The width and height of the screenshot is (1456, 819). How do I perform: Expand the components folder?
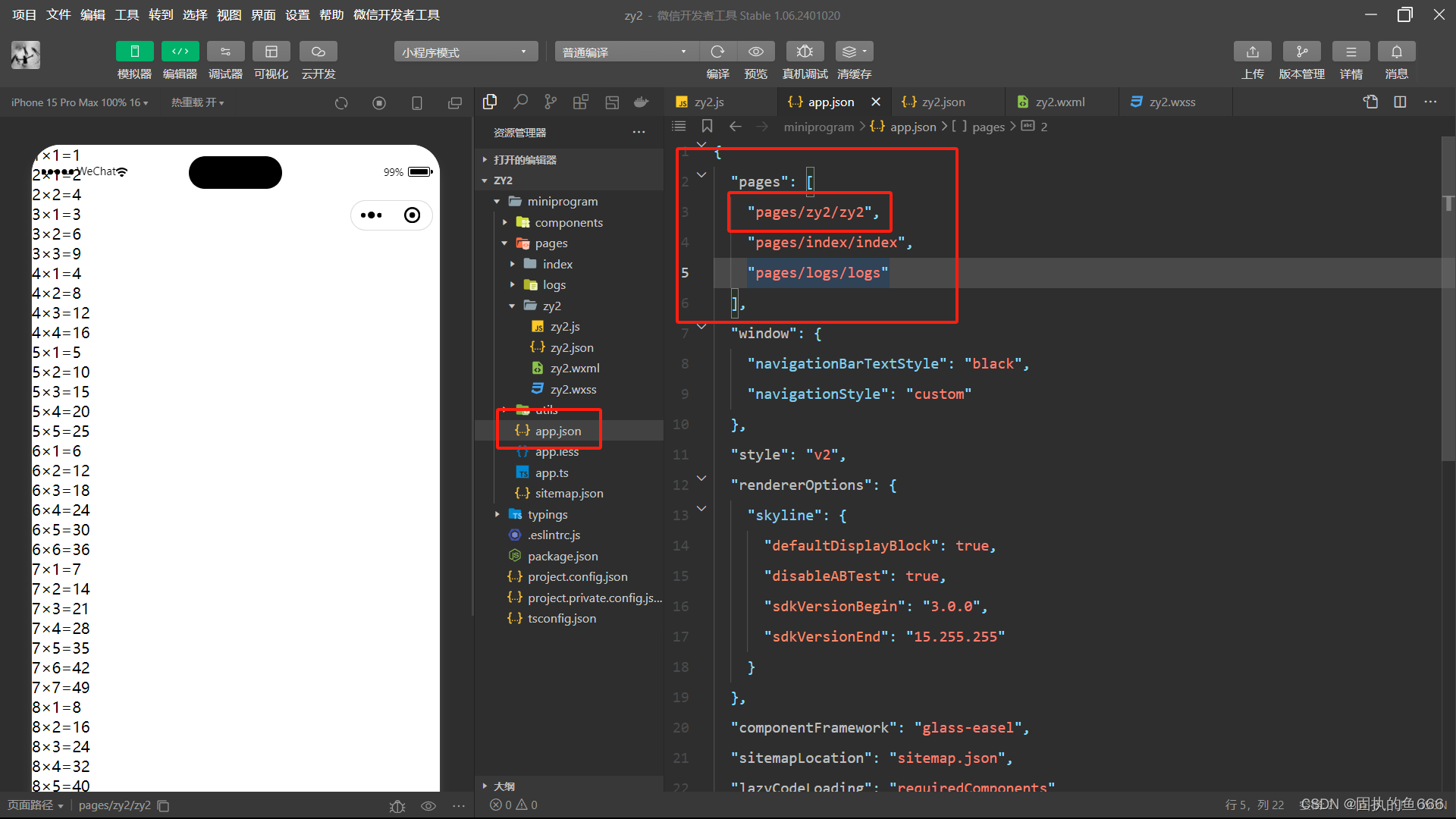pyautogui.click(x=569, y=222)
